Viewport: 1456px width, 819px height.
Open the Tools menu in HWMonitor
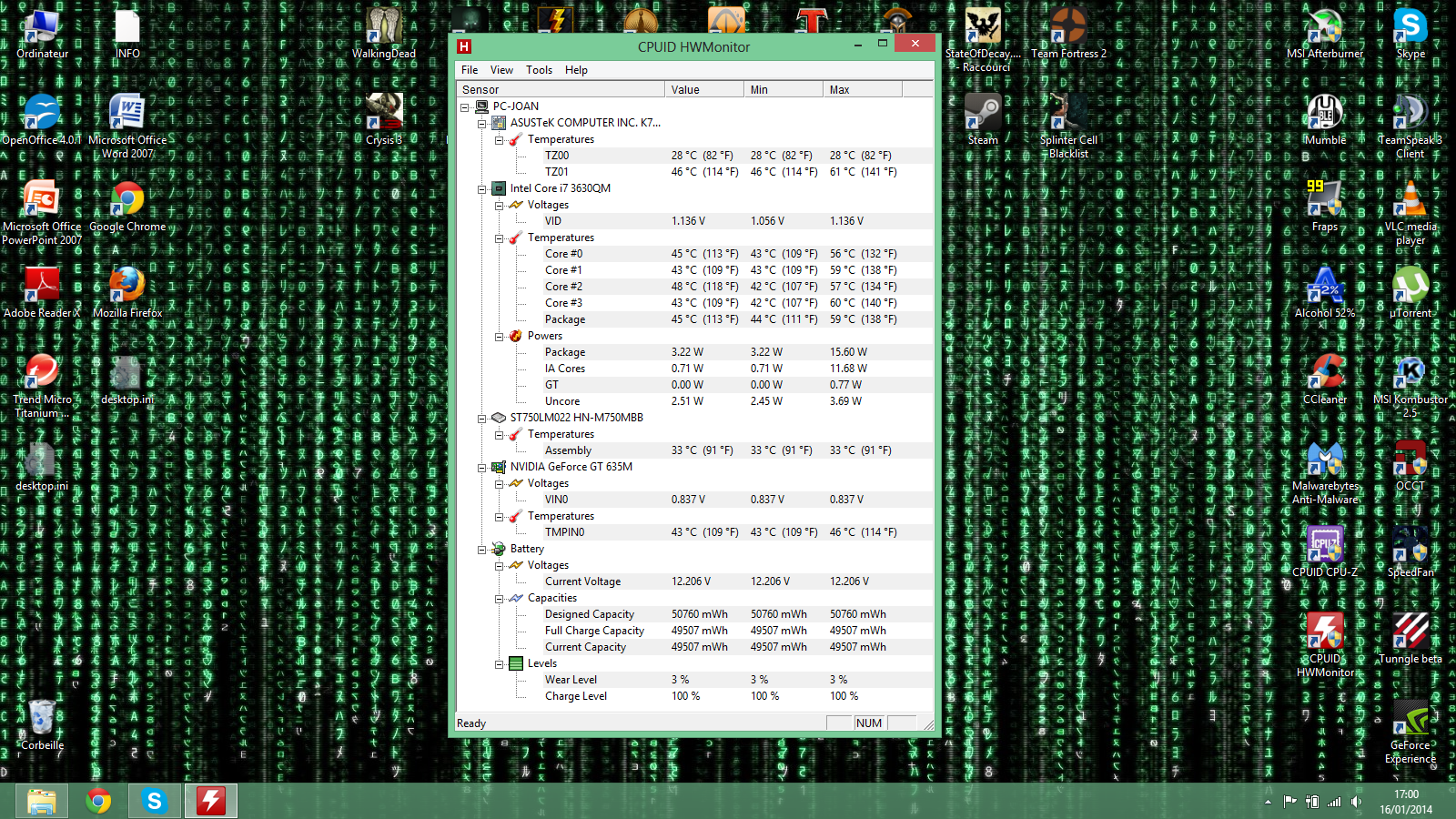[x=539, y=70]
